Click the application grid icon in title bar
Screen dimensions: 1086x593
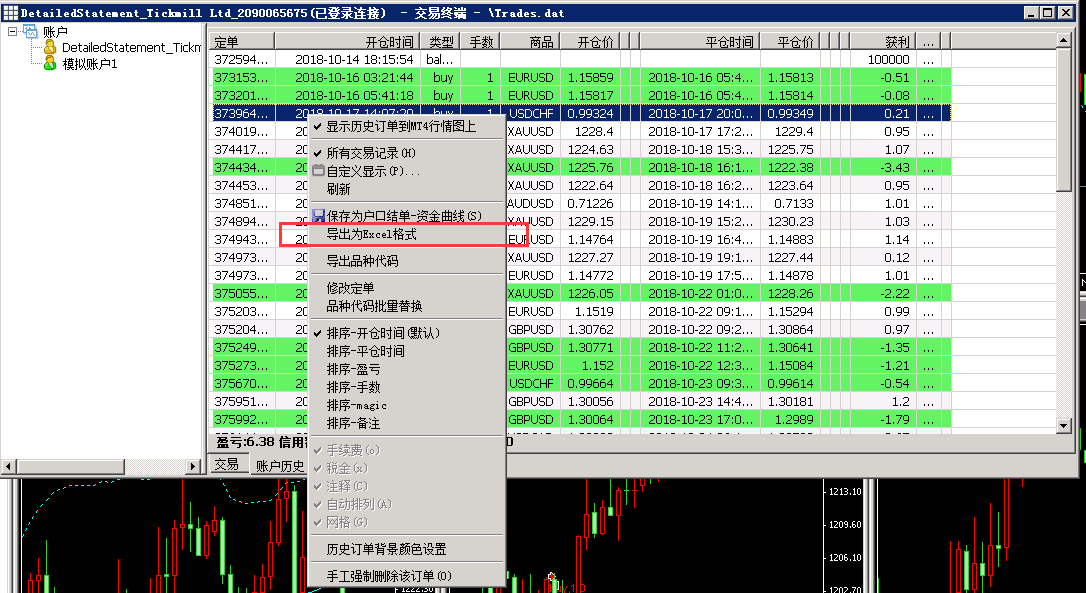pos(10,12)
